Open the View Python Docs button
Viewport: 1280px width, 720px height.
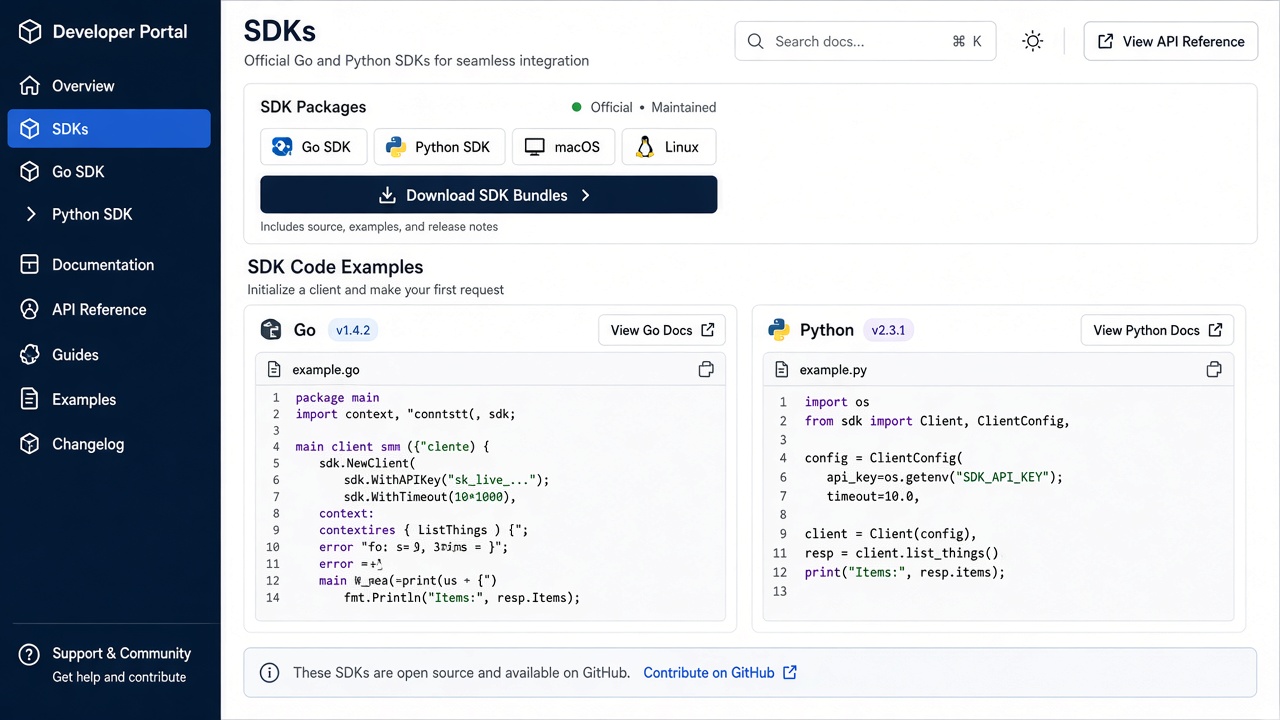click(1158, 330)
